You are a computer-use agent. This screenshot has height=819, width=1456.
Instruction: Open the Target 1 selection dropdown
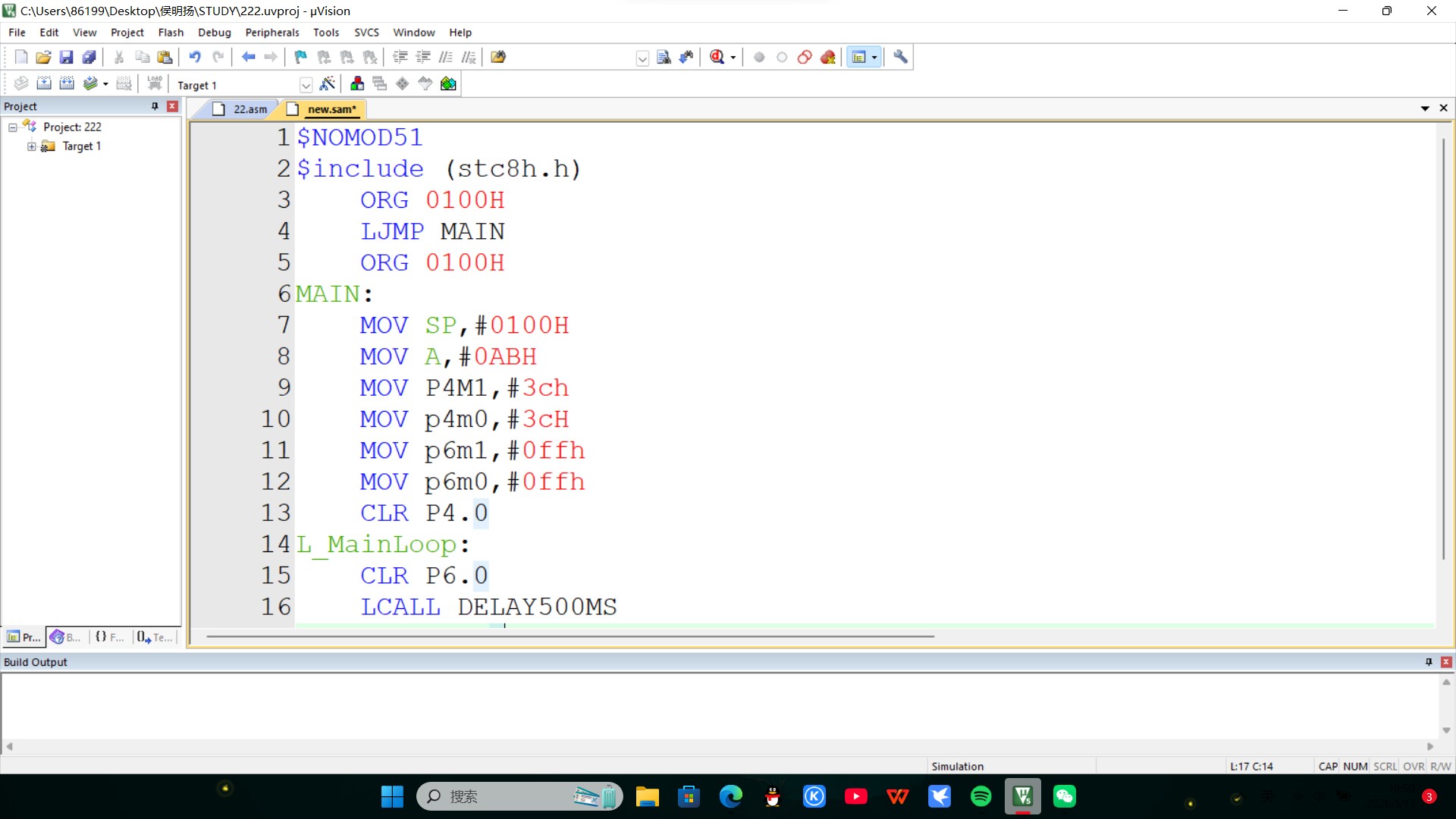[x=306, y=85]
